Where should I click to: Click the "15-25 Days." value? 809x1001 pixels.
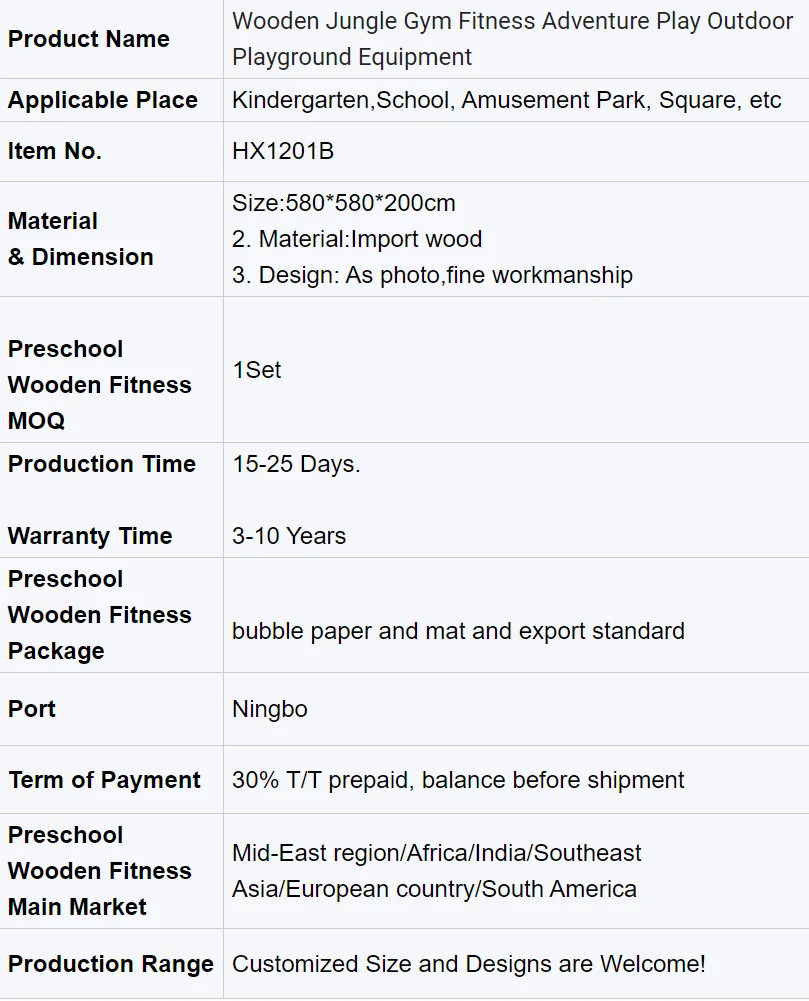click(x=296, y=465)
